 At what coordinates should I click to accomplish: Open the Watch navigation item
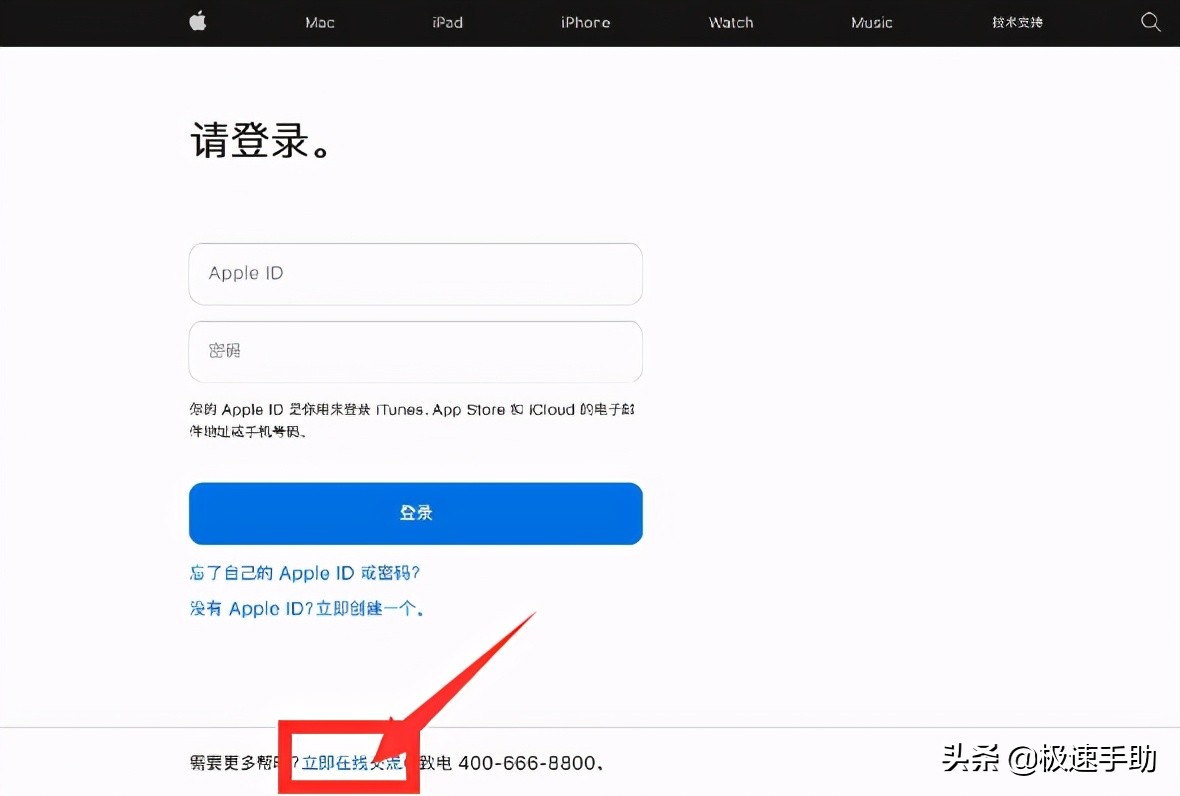(731, 23)
